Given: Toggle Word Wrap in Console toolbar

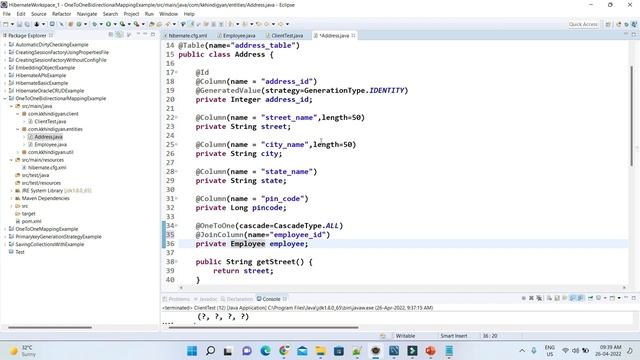Looking at the screenshot, I should 564,298.
